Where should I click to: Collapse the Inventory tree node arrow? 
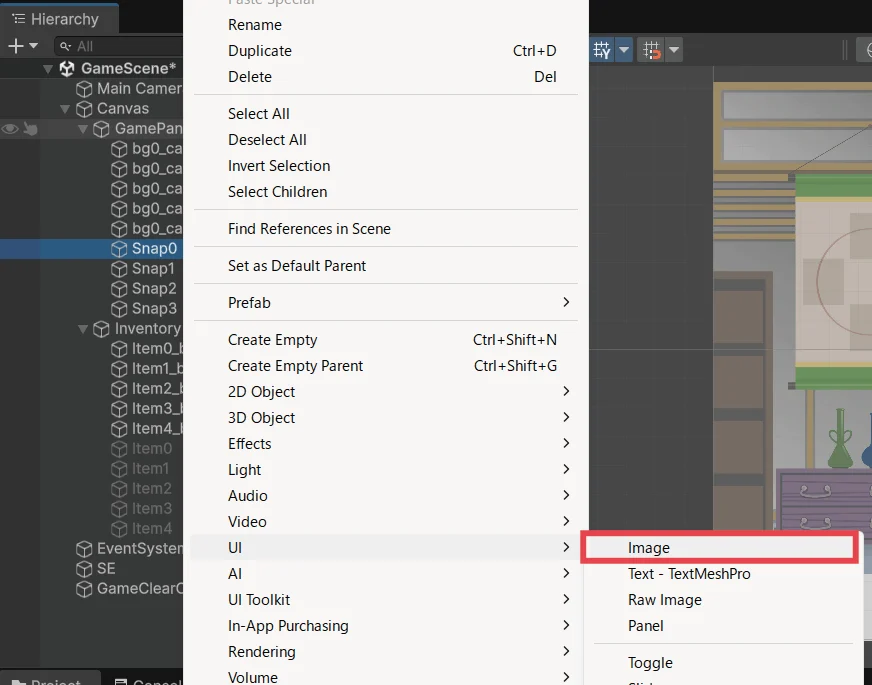(x=84, y=329)
